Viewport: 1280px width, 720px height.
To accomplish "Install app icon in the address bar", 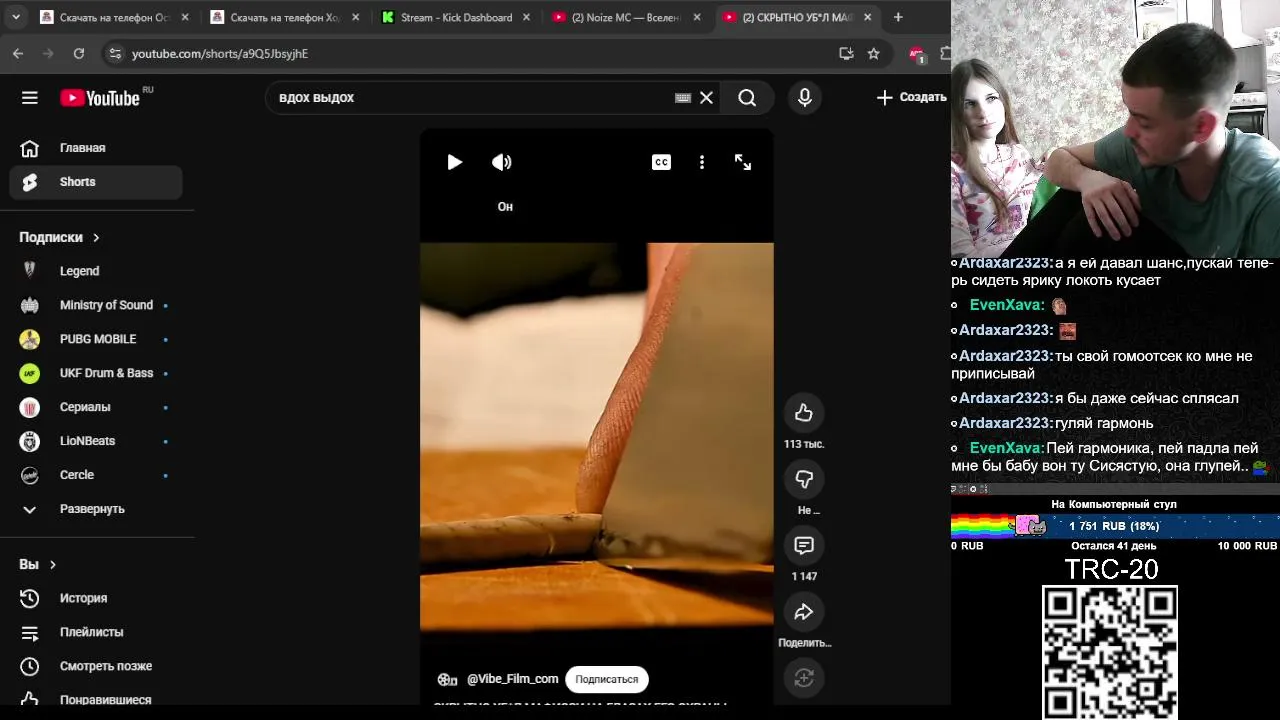I will (x=846, y=54).
